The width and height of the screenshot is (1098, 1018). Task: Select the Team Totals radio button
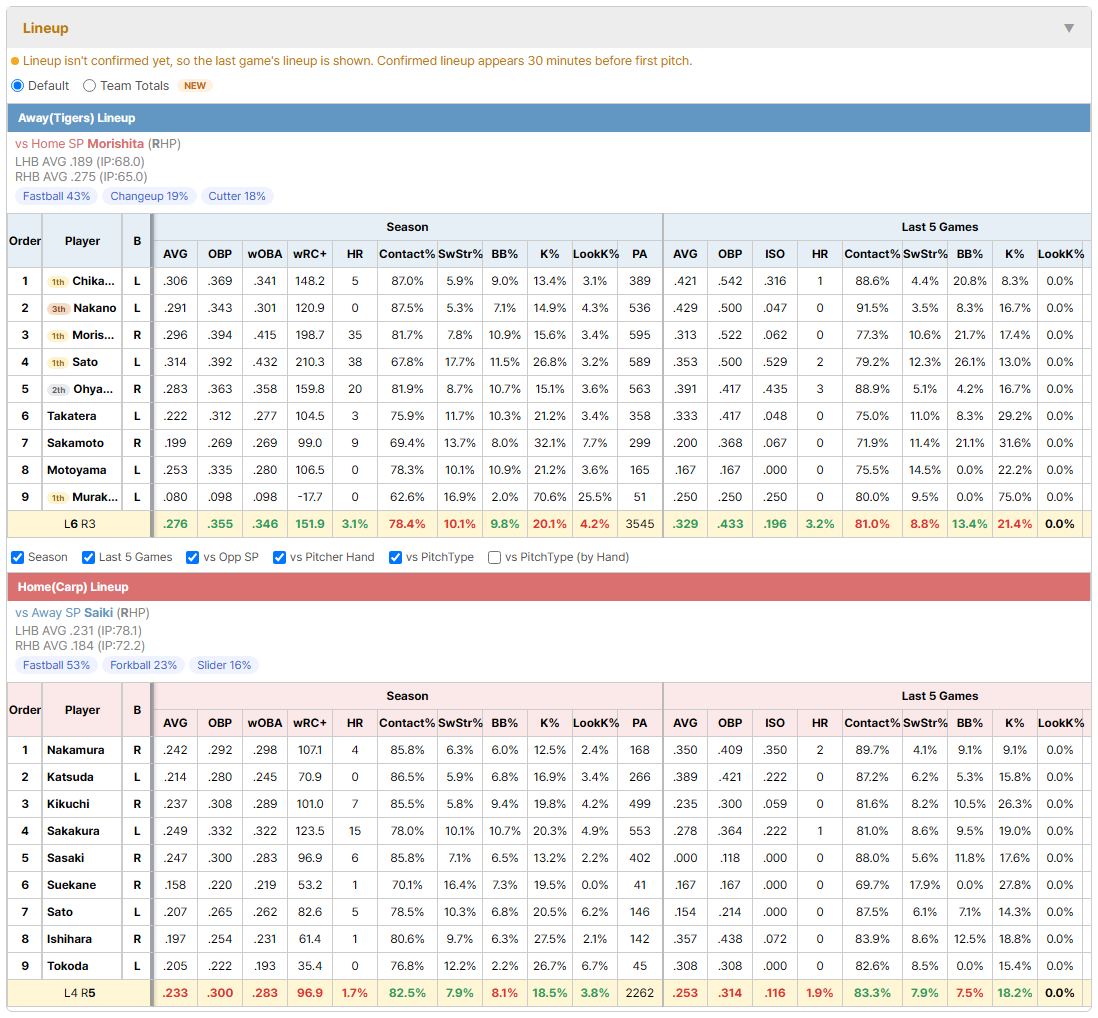89,85
